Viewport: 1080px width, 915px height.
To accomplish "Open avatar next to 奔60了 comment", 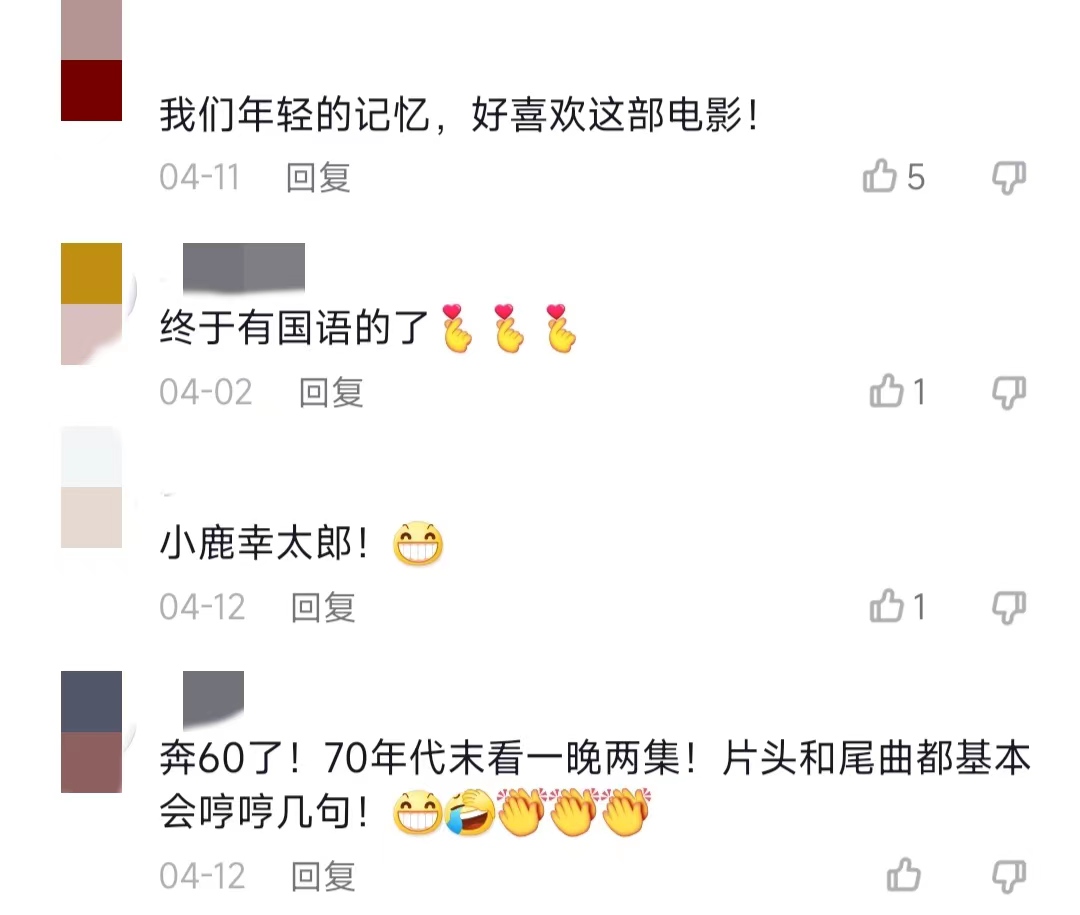I will pos(92,732).
